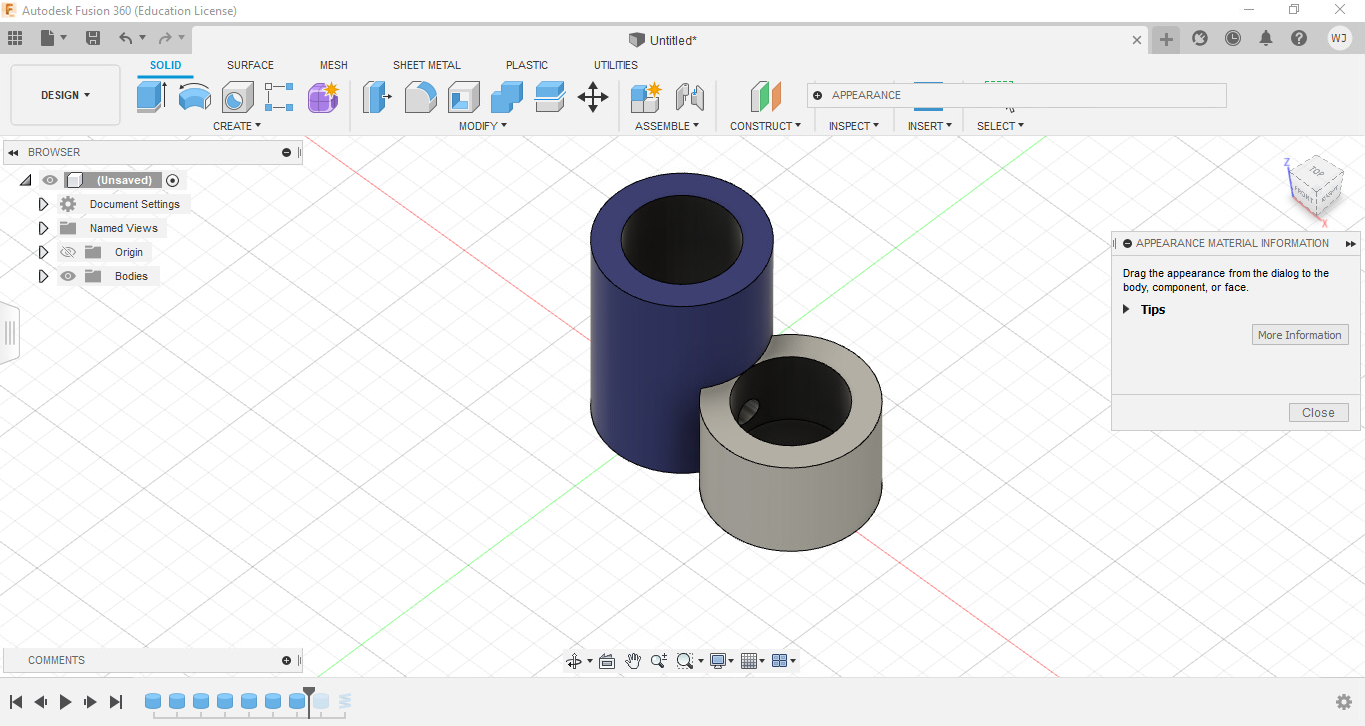Activate the (Unsaved) component radio button
The height and width of the screenshot is (726, 1365).
point(172,180)
